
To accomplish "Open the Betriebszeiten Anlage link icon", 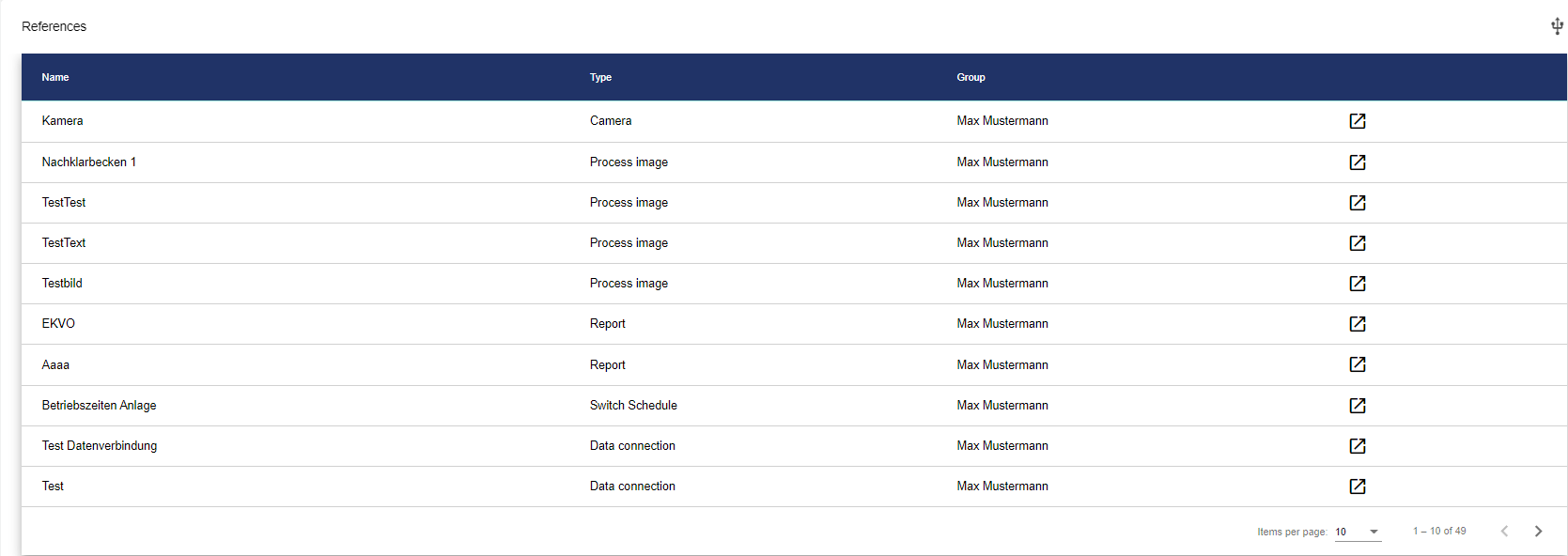I will (x=1358, y=406).
